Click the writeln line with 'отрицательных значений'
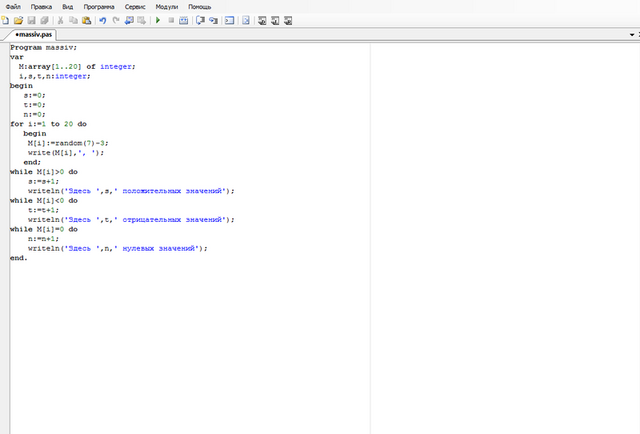Viewport: 640px width, 434px height. [x=131, y=220]
